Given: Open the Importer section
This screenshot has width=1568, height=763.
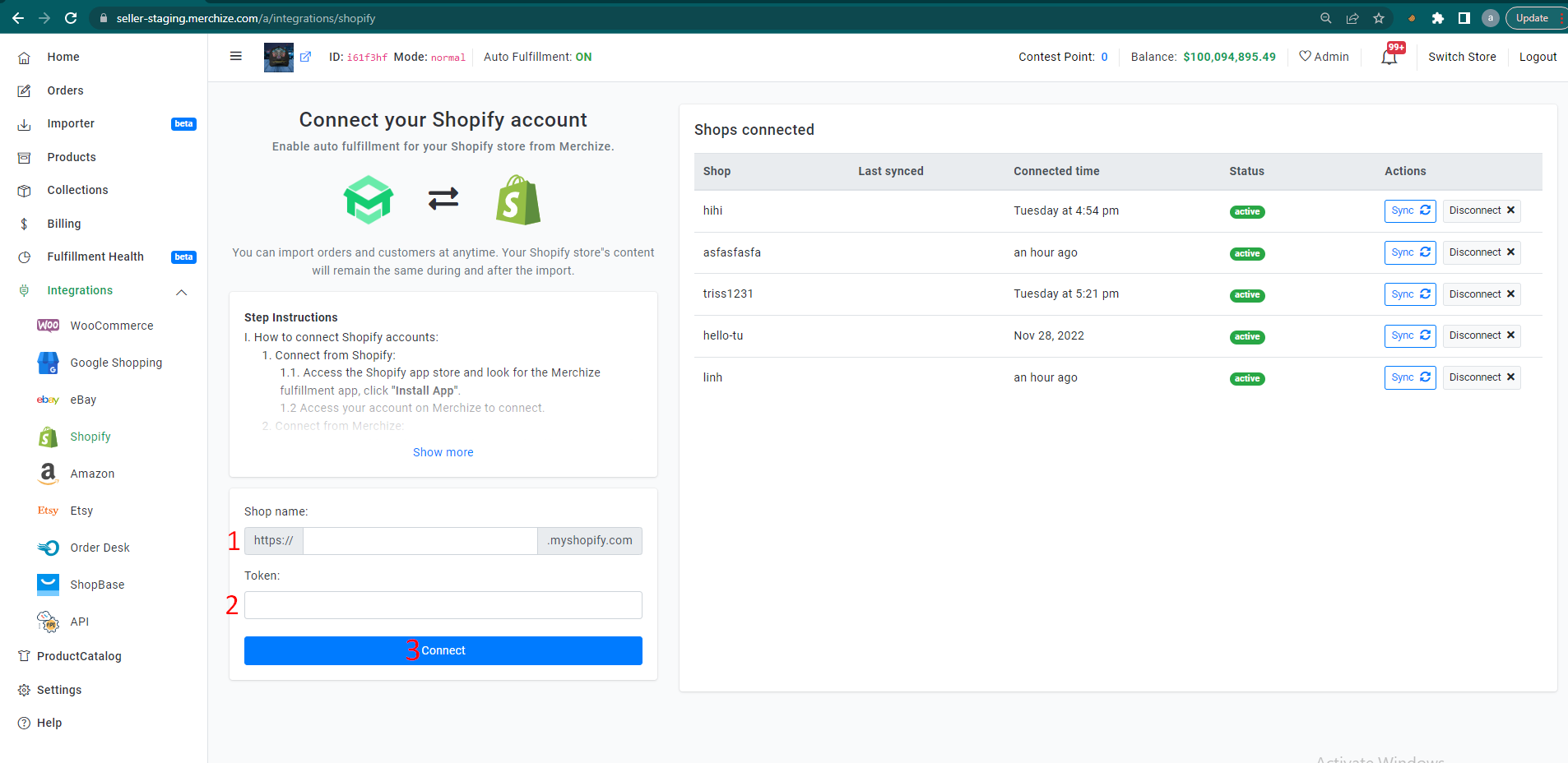Looking at the screenshot, I should pos(71,123).
